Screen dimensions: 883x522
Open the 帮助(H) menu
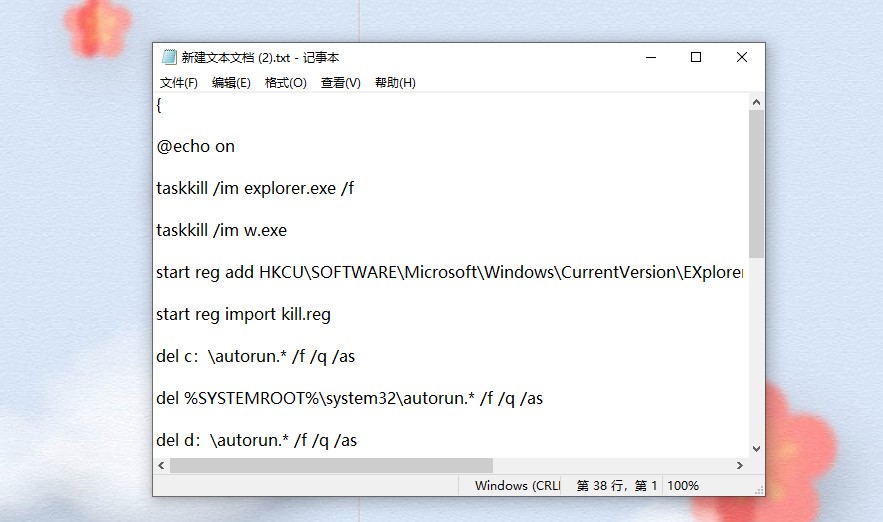pyautogui.click(x=395, y=83)
